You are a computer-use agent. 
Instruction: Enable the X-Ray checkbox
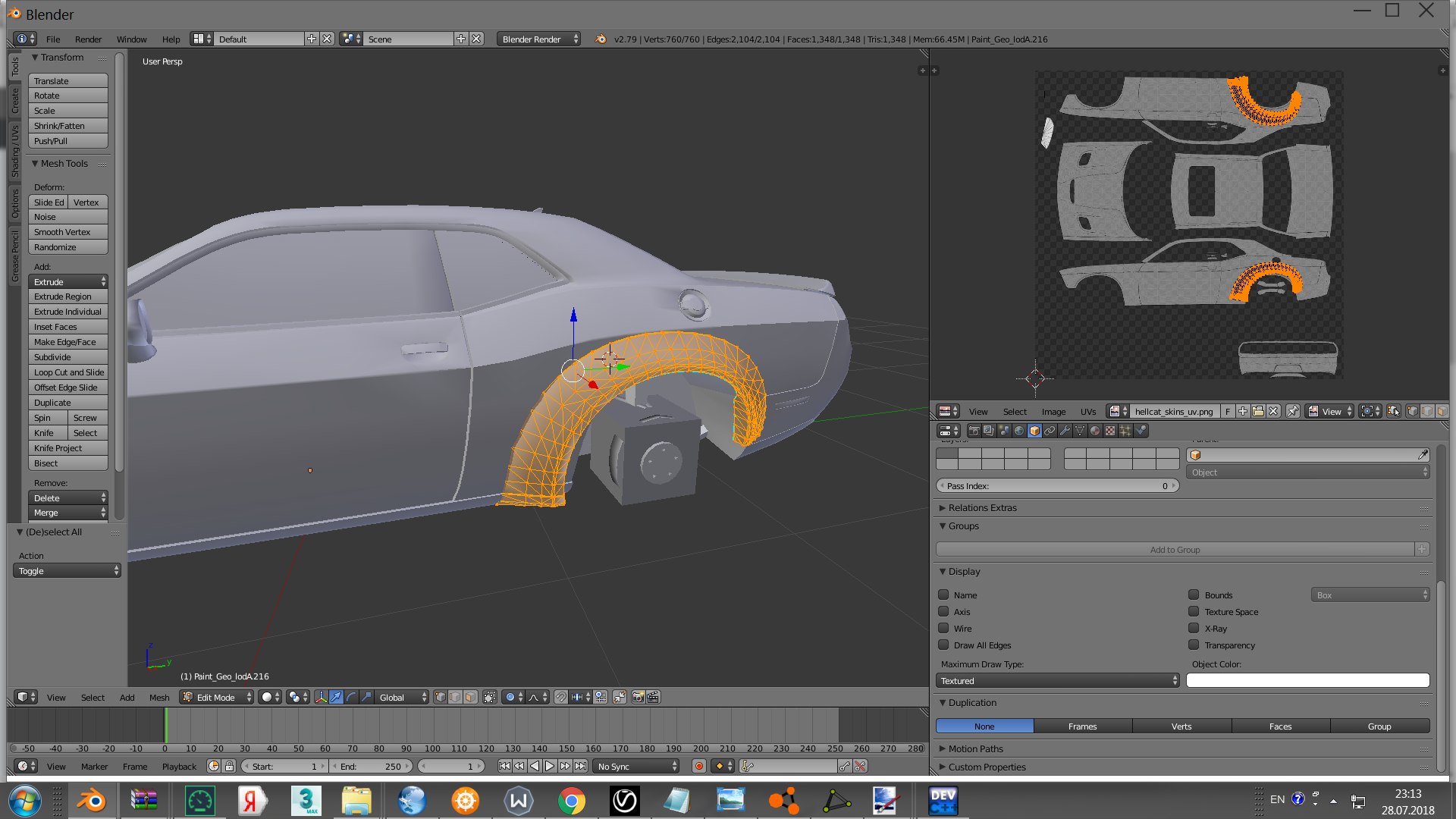[1194, 628]
